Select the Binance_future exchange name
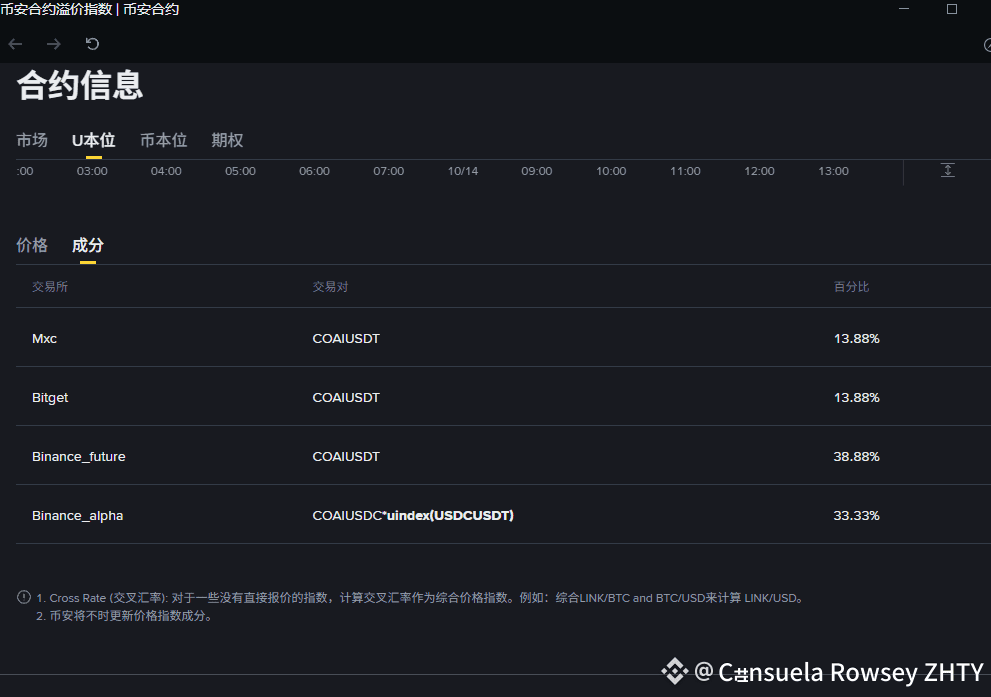The height and width of the screenshot is (697, 991). point(78,456)
